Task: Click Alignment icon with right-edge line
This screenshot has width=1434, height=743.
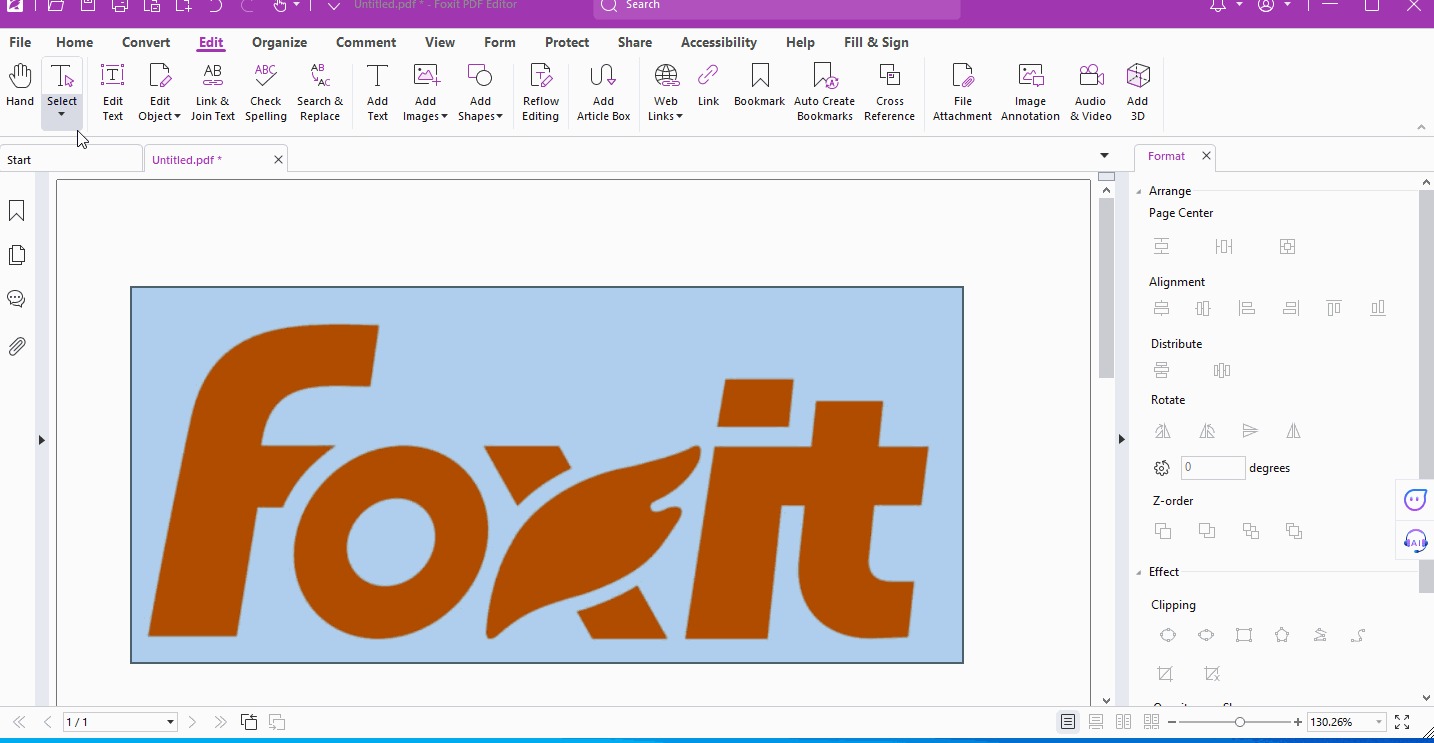Action: [x=1291, y=308]
